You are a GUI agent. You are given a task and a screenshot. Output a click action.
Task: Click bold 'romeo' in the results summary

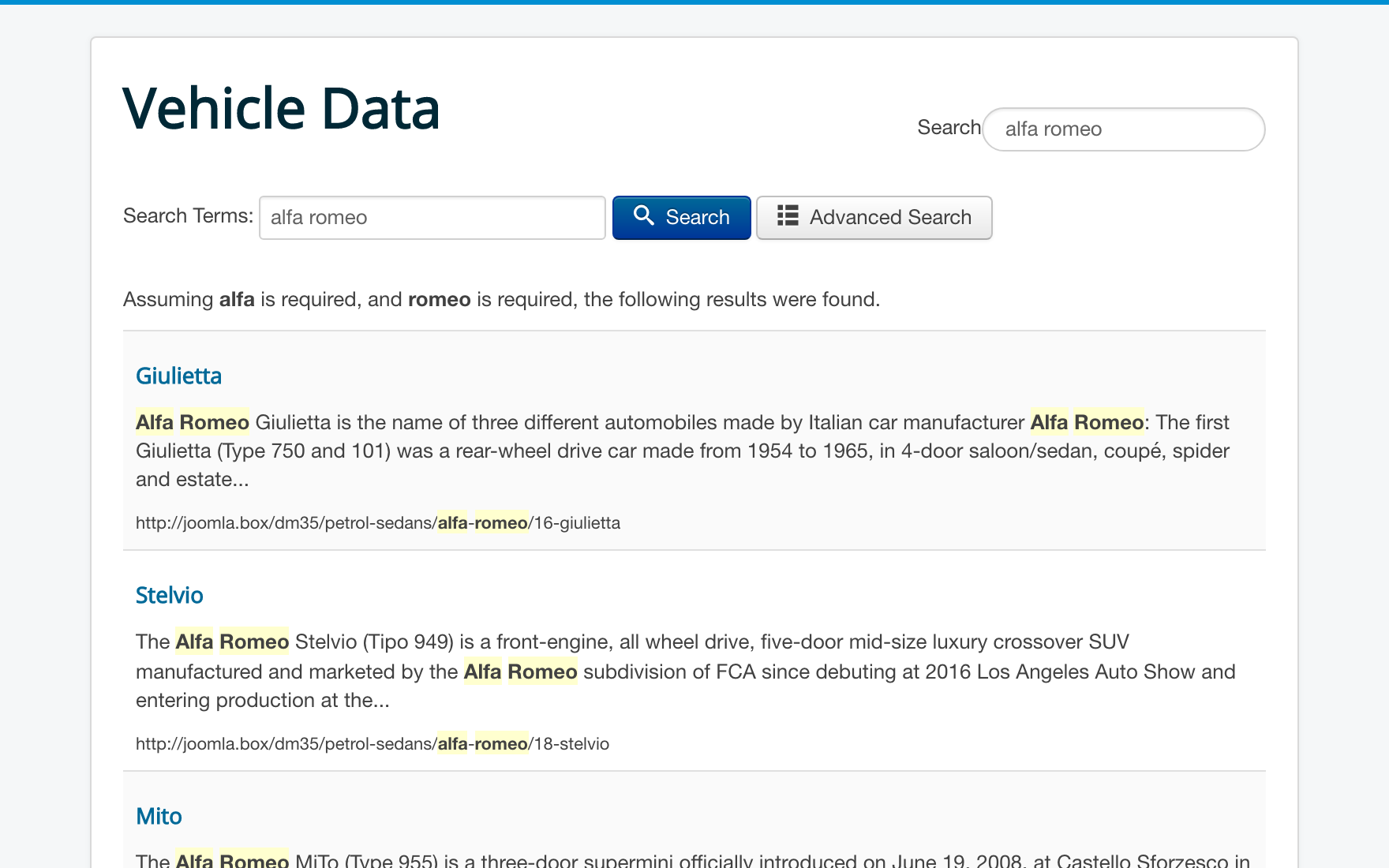coord(439,300)
